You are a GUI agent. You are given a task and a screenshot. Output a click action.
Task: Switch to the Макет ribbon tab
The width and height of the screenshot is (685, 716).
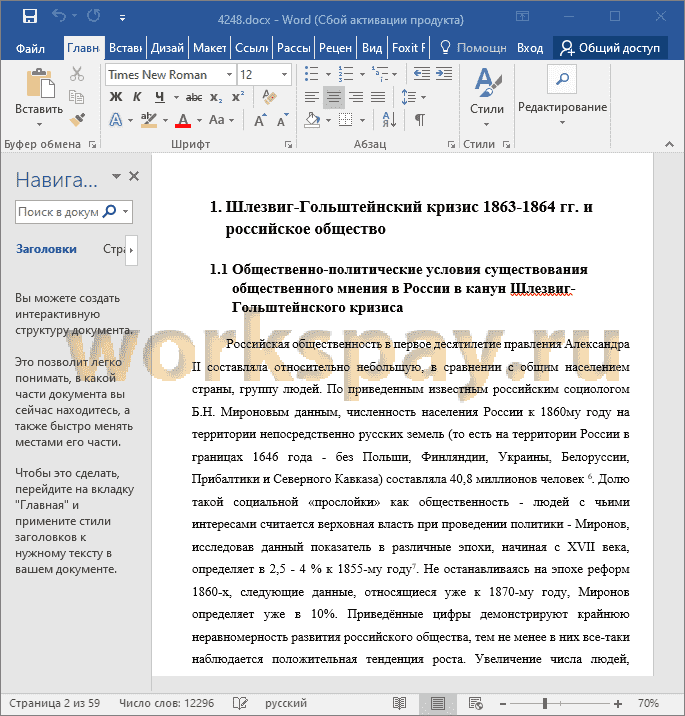pos(210,48)
